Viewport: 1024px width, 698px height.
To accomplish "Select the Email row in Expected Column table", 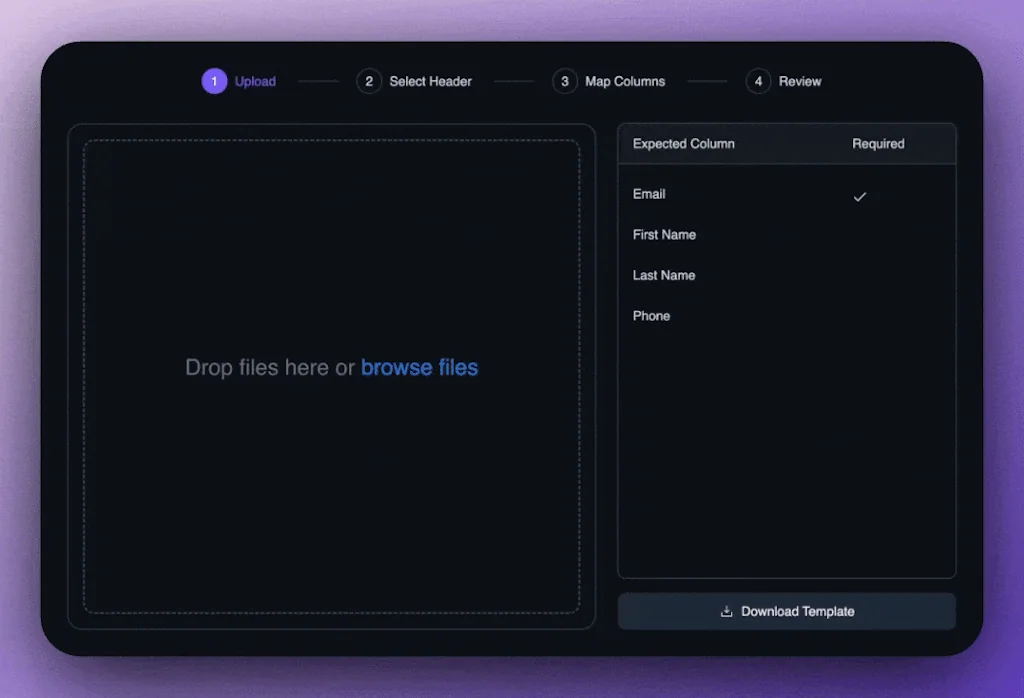I will [x=649, y=194].
